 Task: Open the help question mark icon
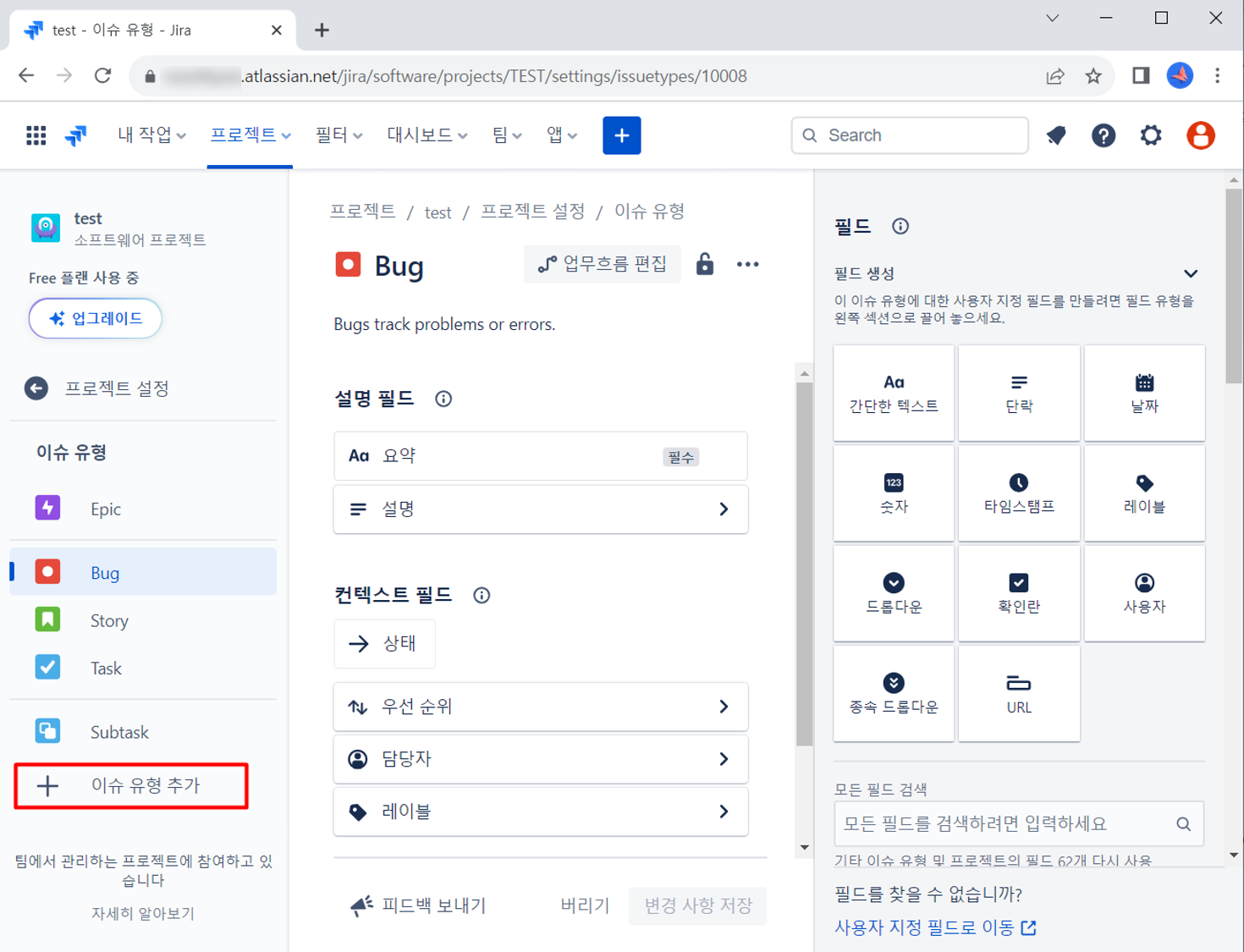point(1103,135)
